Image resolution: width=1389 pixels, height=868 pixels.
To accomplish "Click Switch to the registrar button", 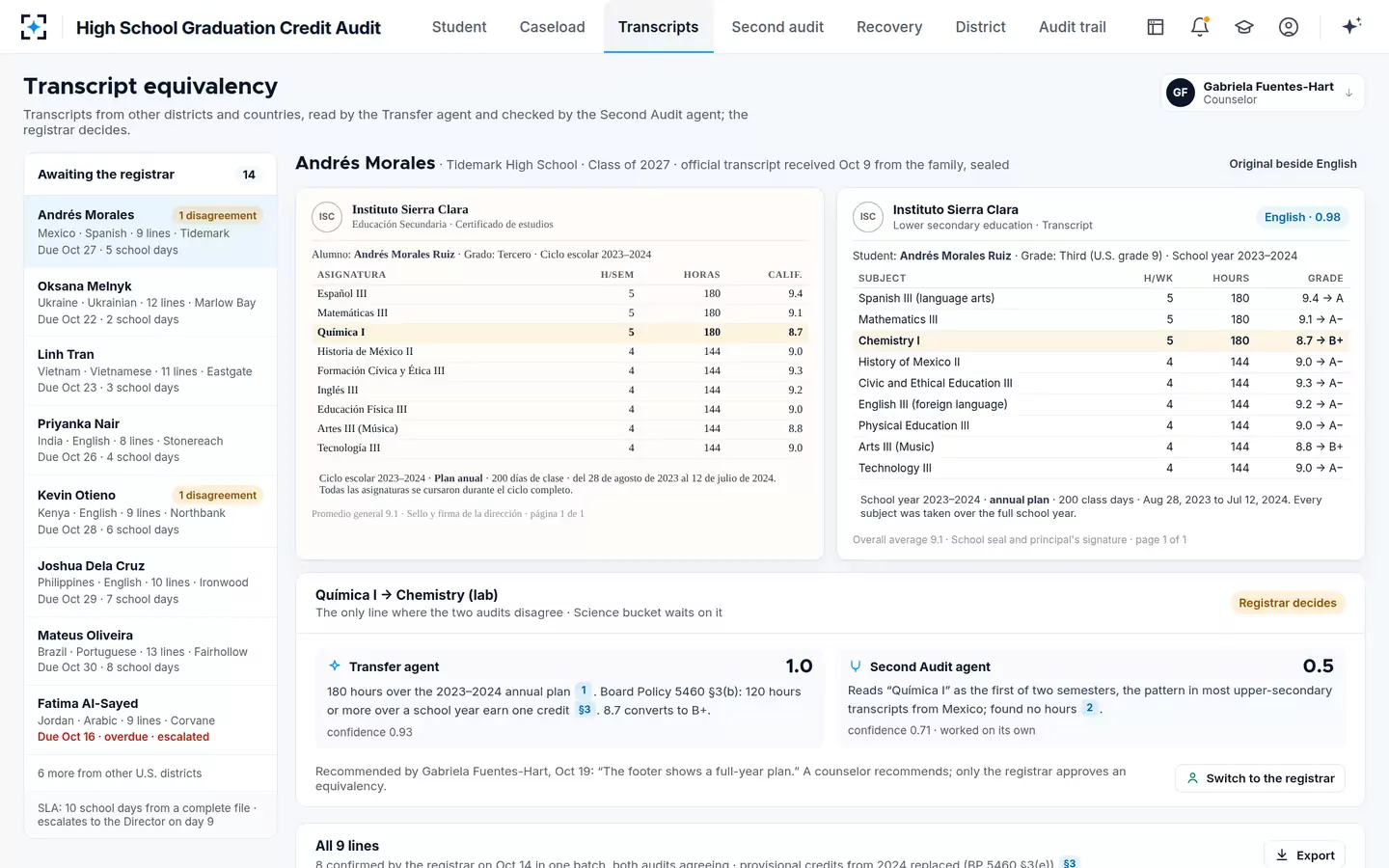I will 1260,778.
